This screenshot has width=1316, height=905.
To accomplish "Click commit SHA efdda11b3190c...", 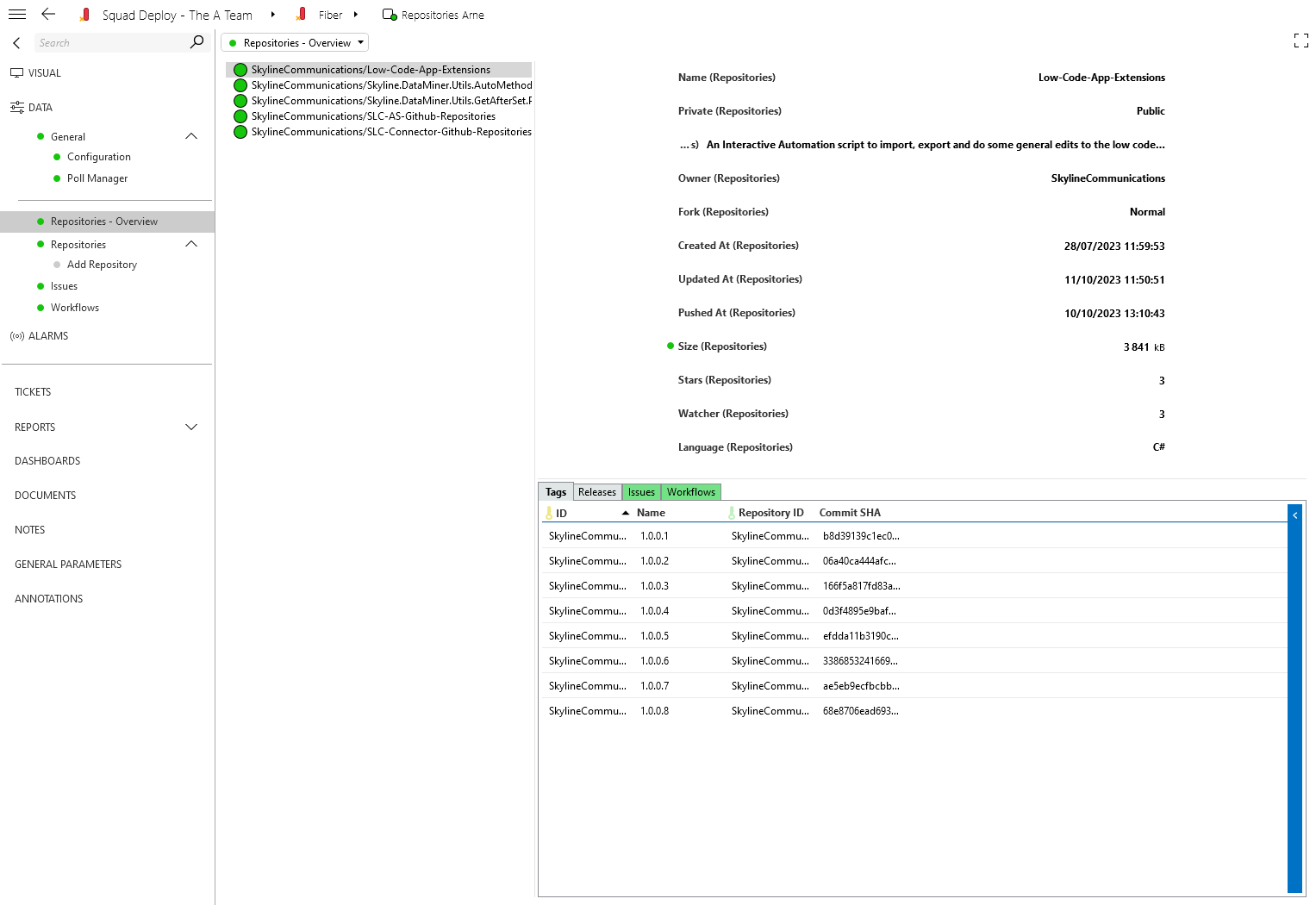I will click(x=860, y=636).
